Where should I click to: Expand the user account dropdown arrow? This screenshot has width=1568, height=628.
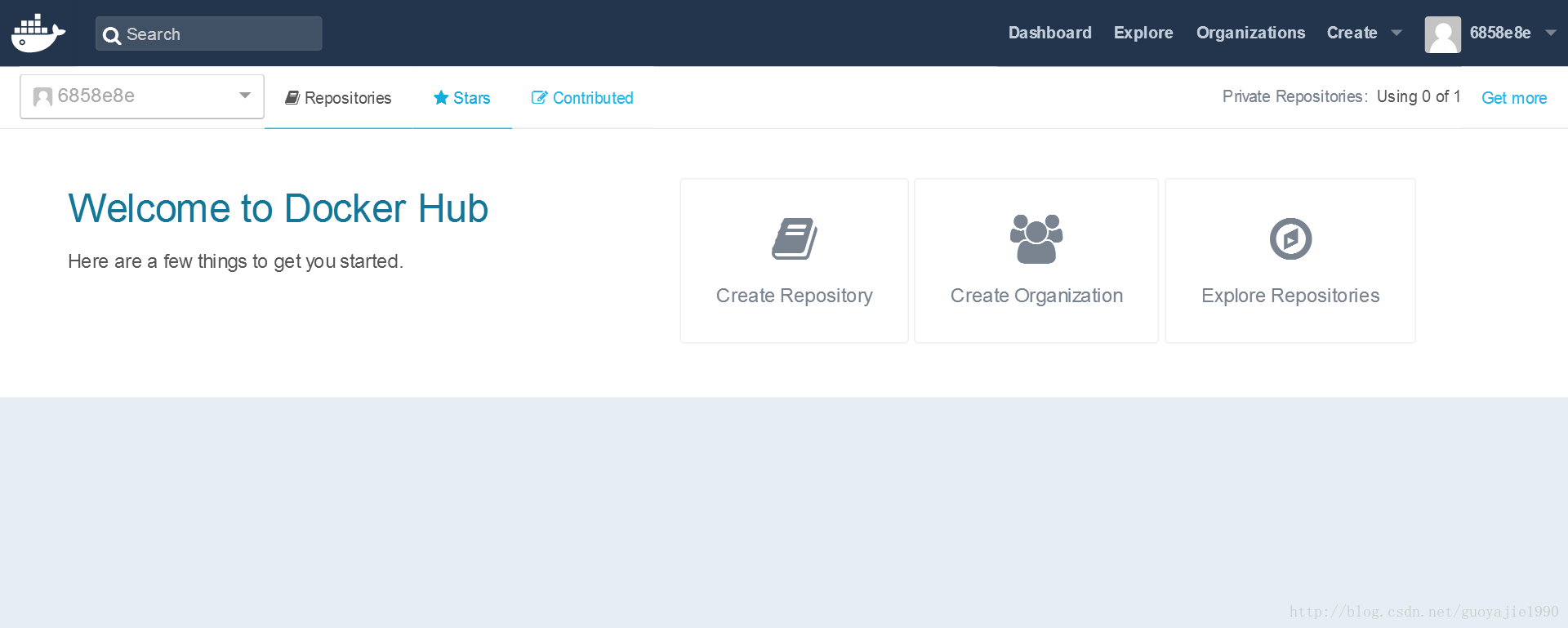click(1551, 33)
